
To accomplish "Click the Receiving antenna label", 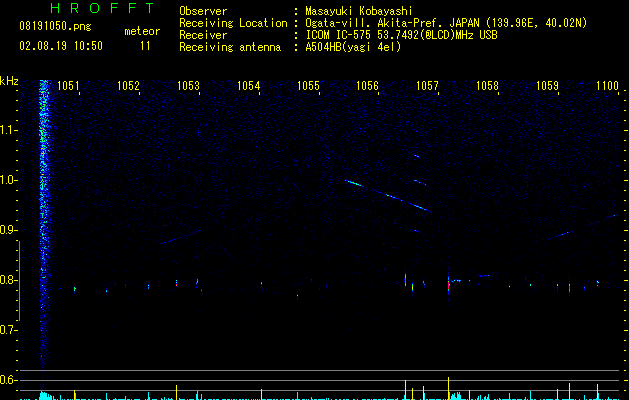I will coord(230,47).
